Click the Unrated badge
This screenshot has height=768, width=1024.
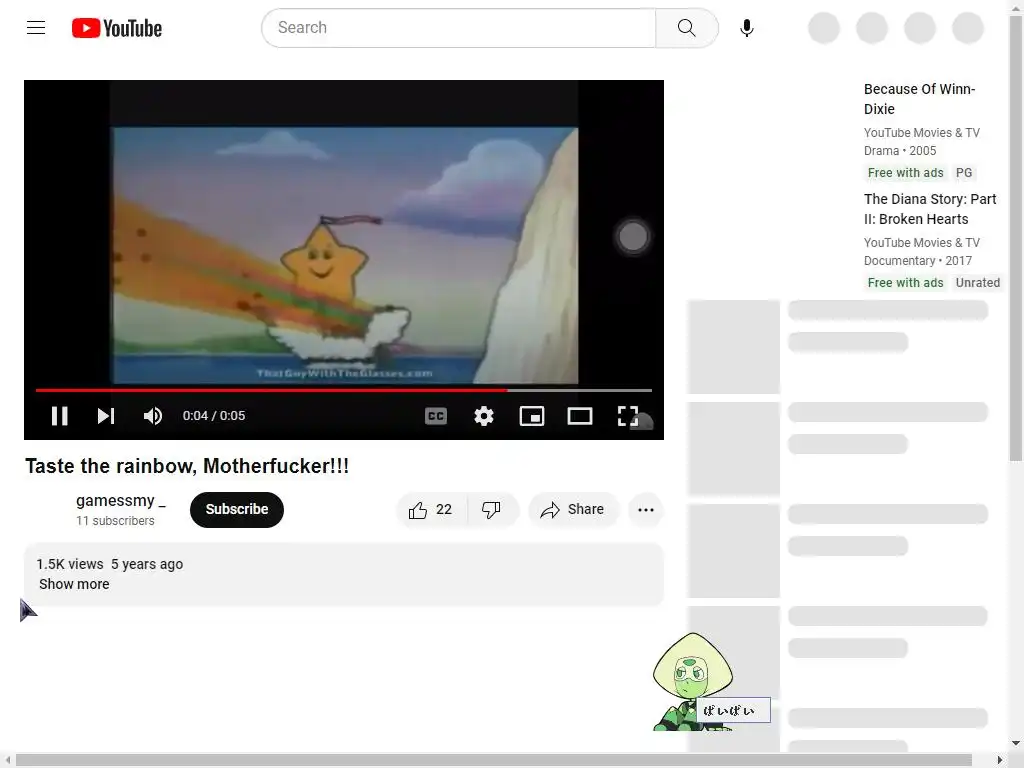tap(977, 283)
